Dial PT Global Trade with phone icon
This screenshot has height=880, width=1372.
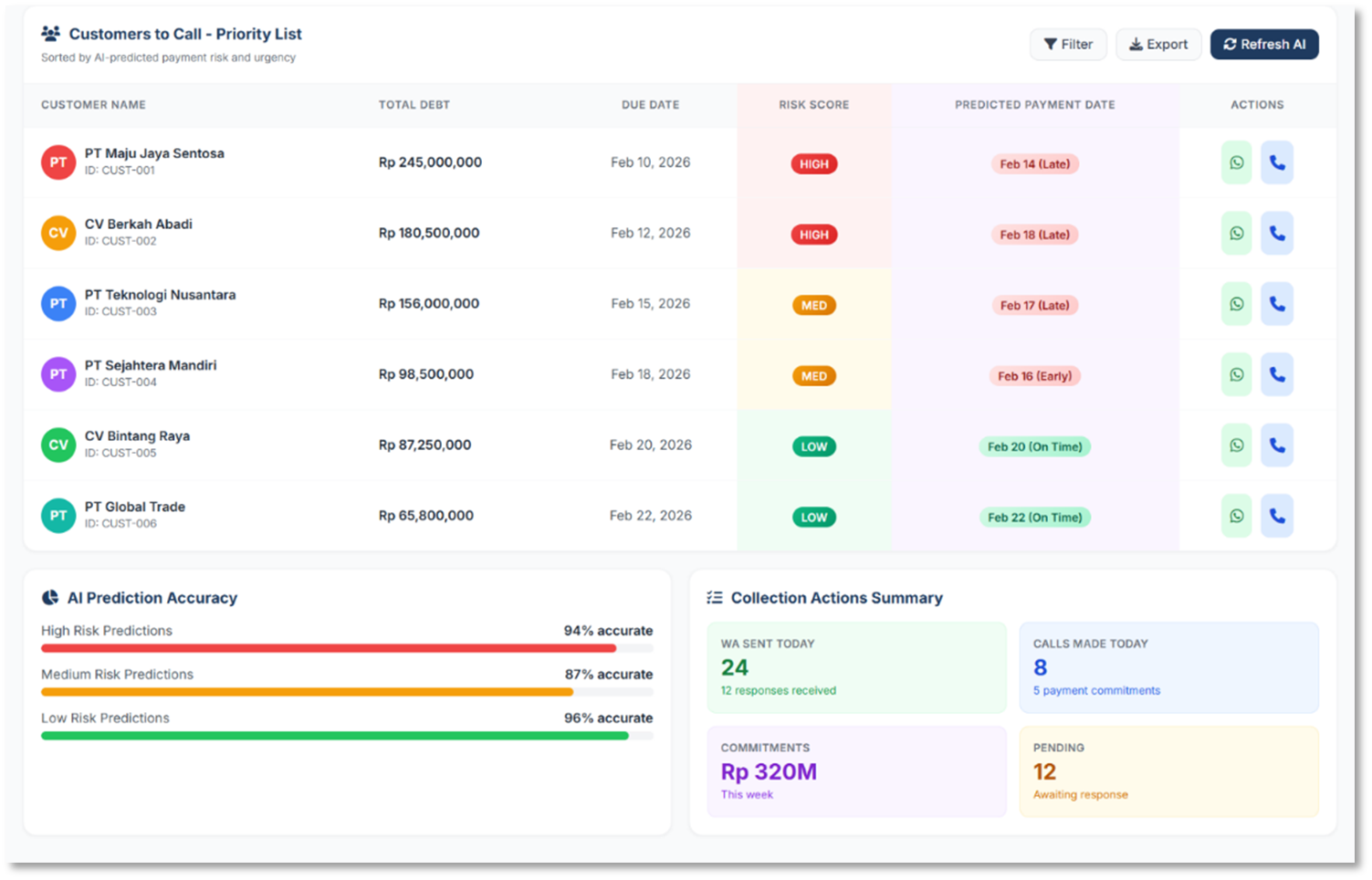(1276, 516)
